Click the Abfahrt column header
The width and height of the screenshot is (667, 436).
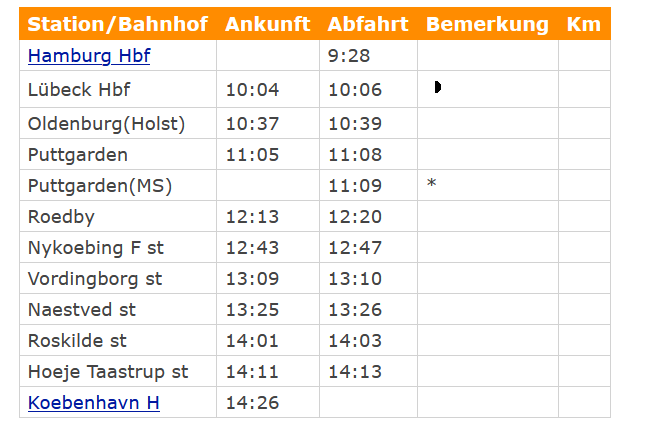367,24
